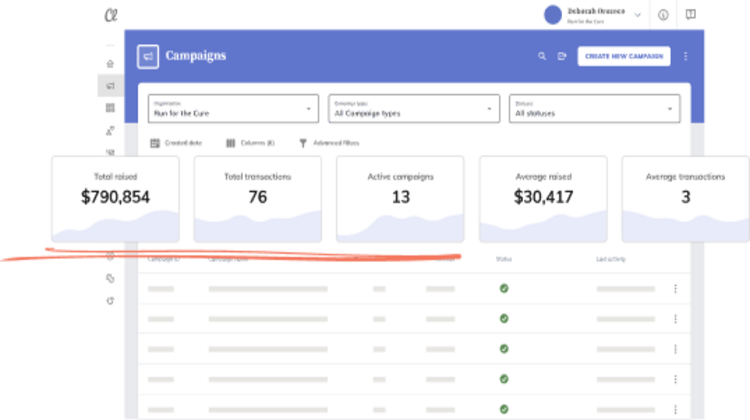Click the green status check in third row
Screen dimensions: 750x420
[x=504, y=349]
